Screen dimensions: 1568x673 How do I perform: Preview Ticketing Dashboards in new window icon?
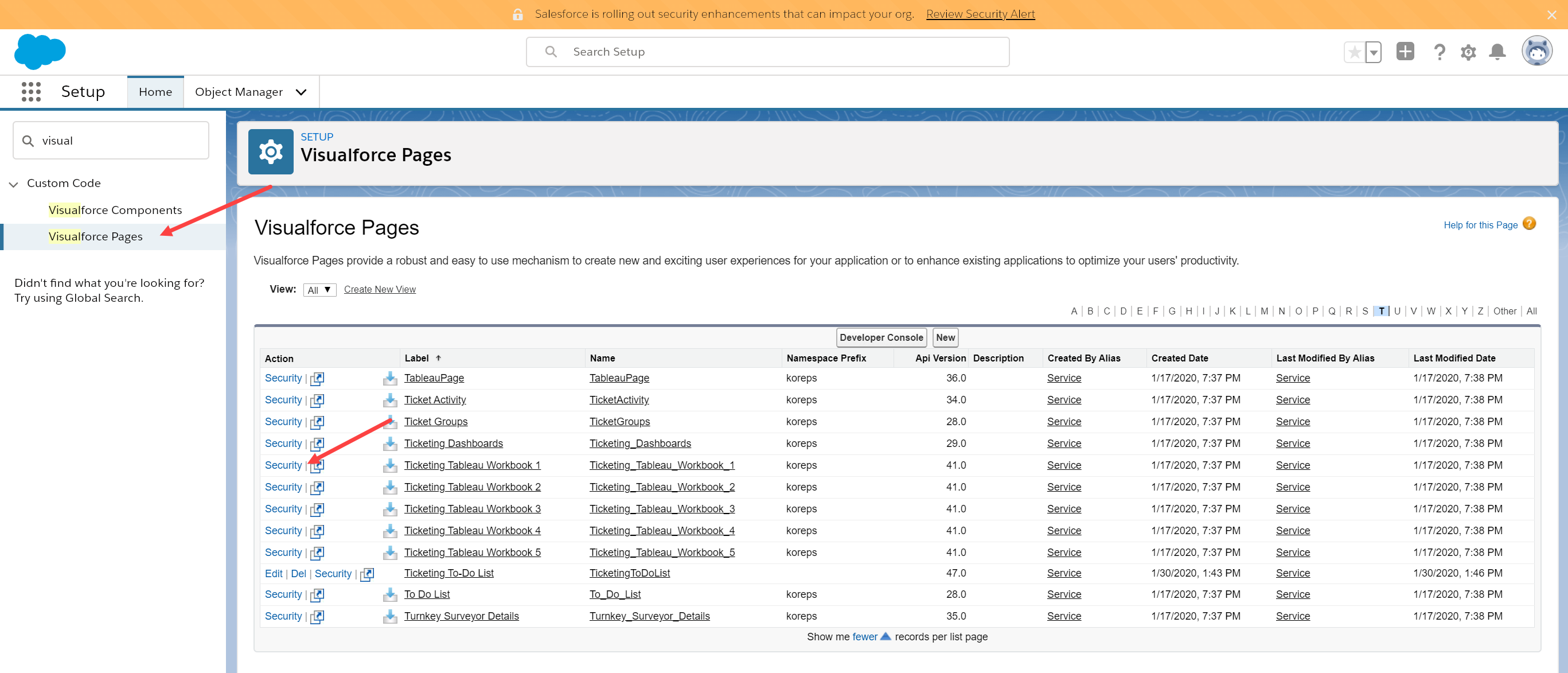click(x=317, y=444)
